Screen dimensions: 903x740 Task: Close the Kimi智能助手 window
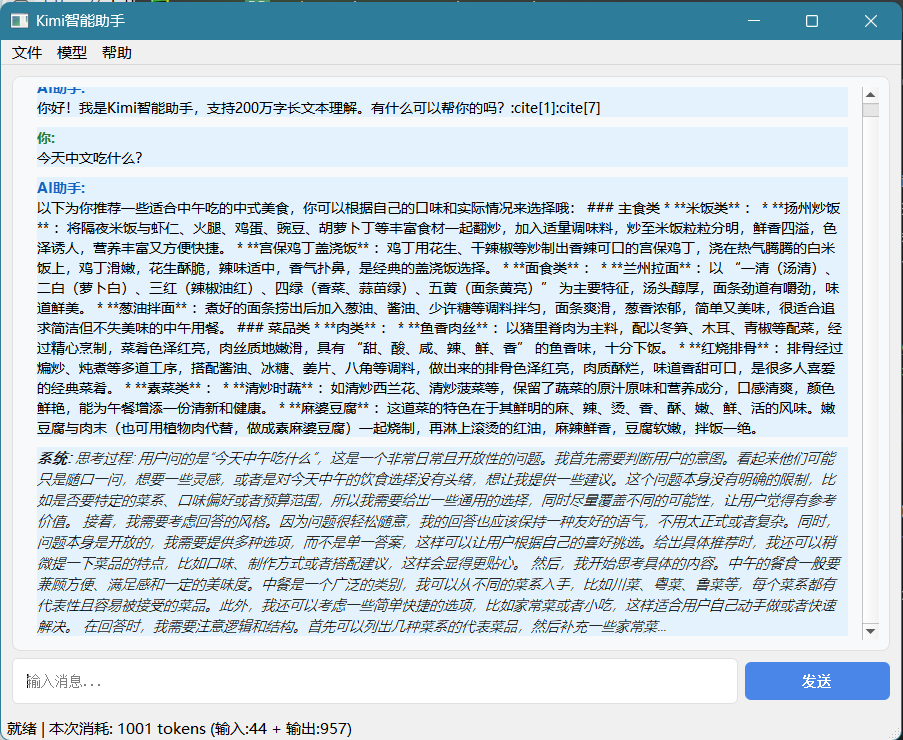(x=871, y=21)
